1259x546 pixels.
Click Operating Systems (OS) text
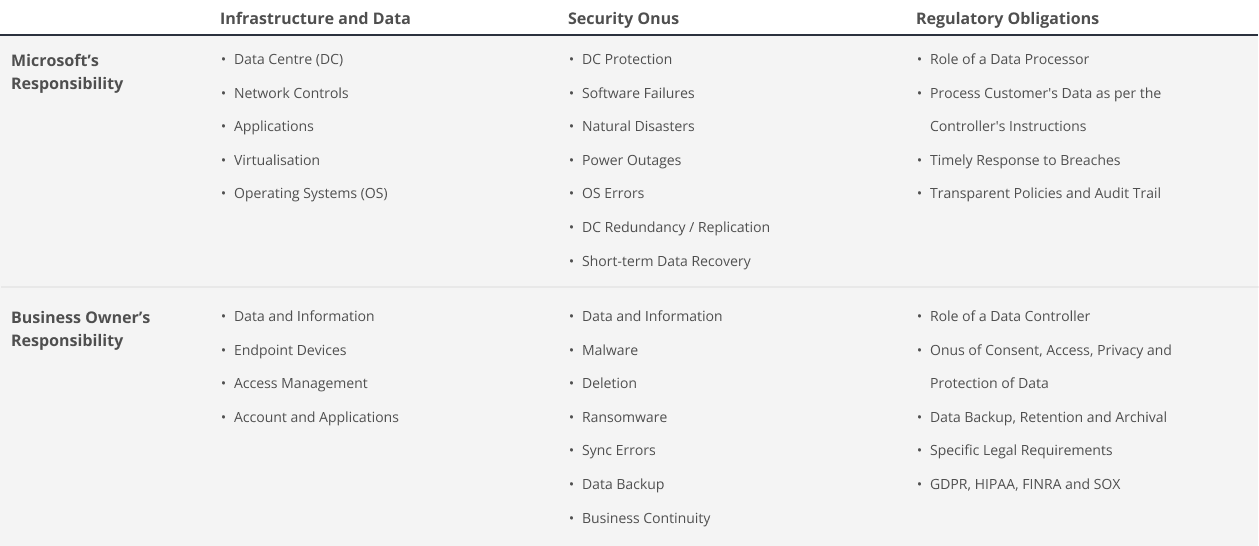click(x=310, y=193)
